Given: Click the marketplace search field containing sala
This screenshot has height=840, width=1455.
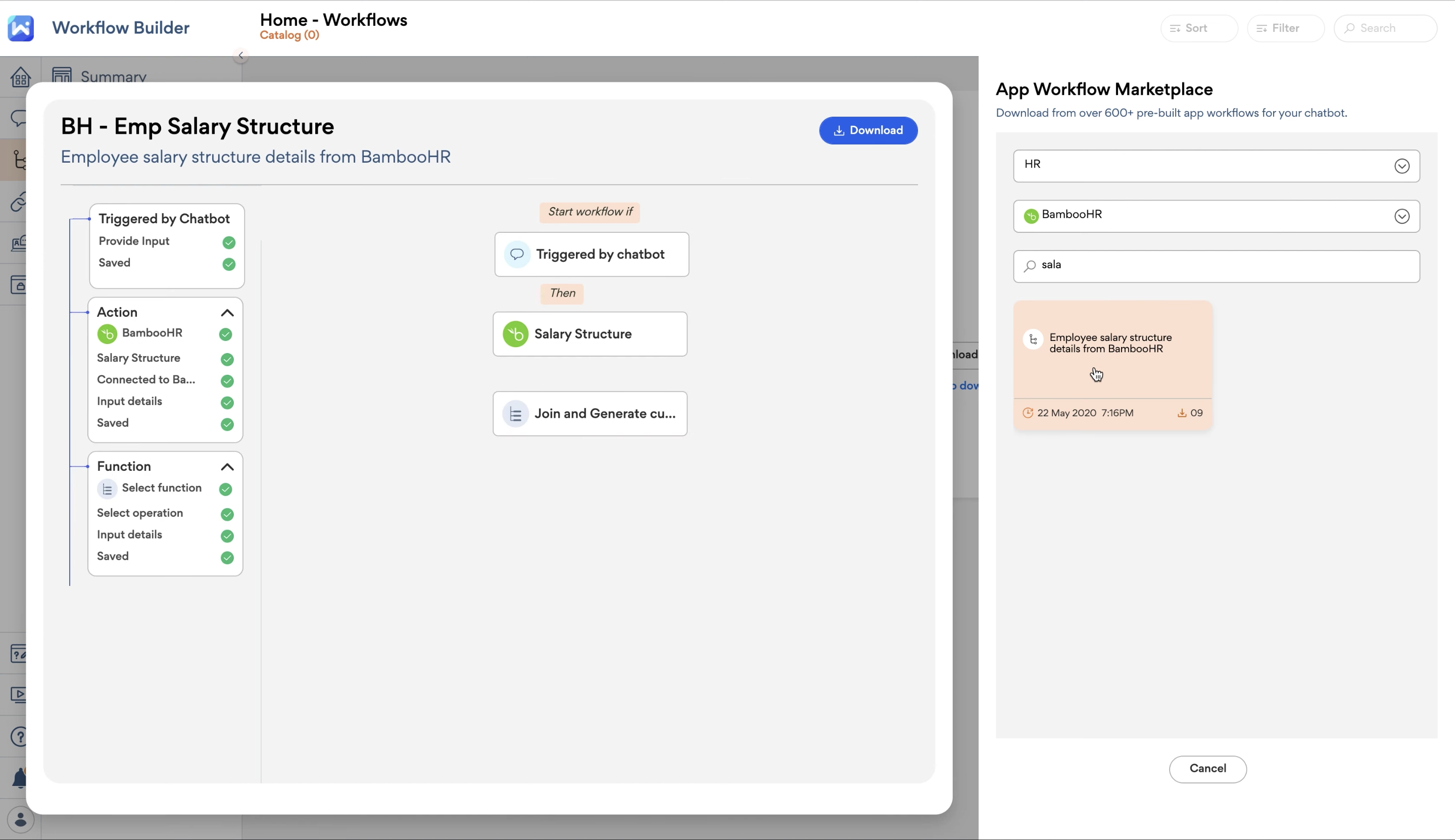Looking at the screenshot, I should click(x=1216, y=265).
